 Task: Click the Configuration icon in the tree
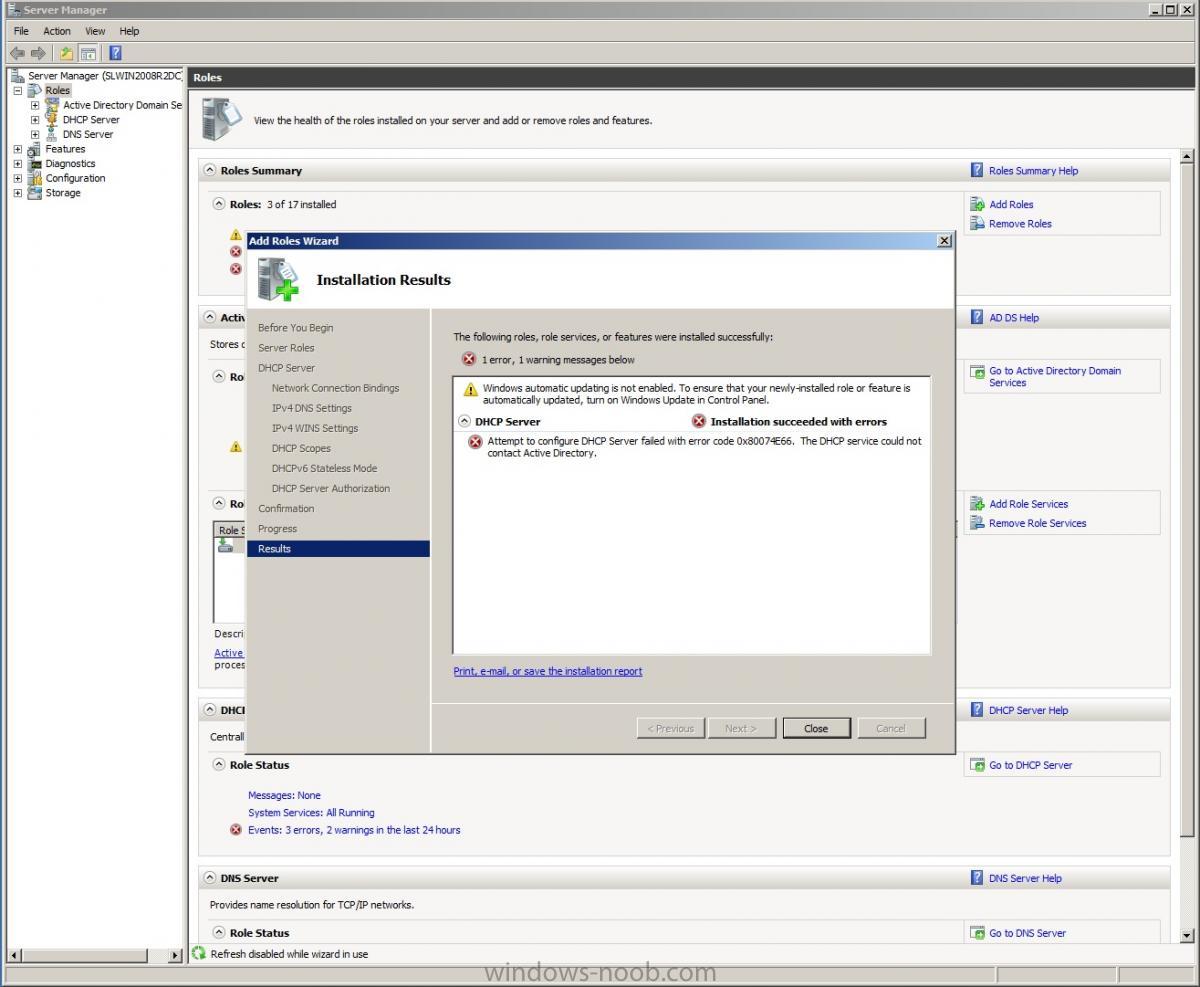coord(35,178)
